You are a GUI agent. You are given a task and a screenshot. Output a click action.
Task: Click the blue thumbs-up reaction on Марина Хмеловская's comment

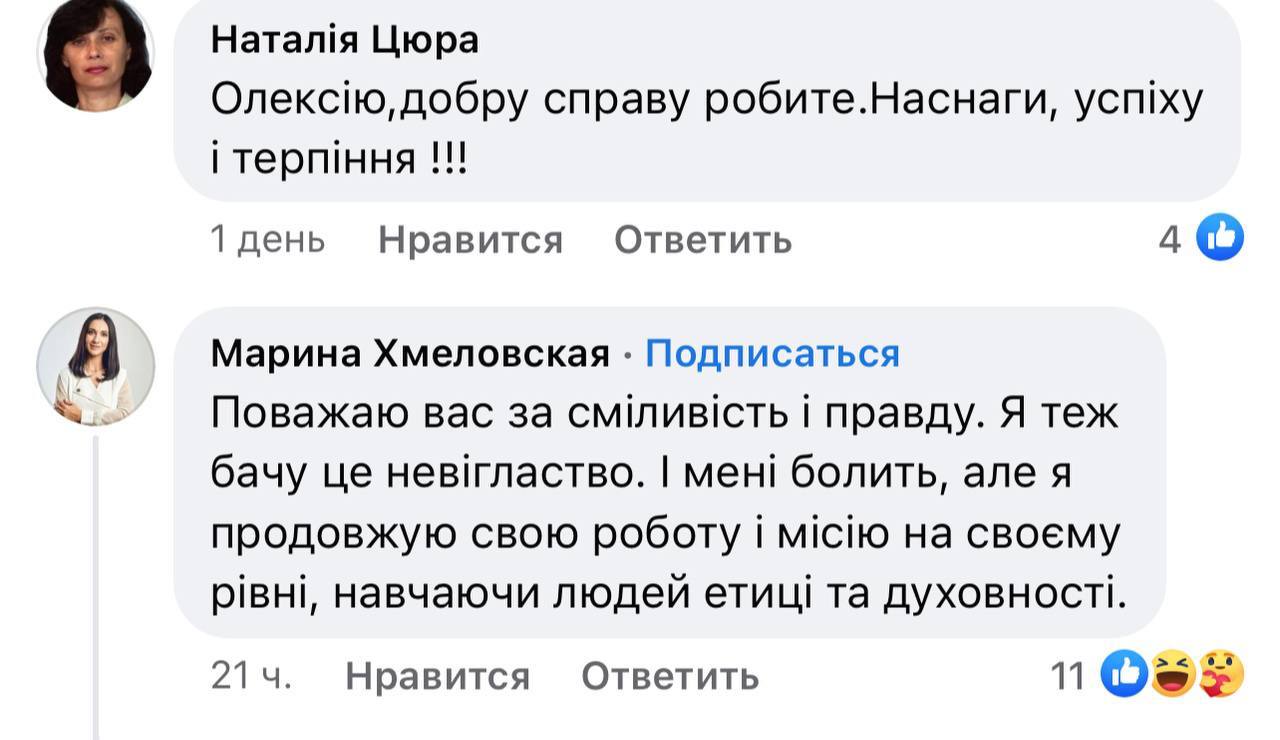[x=1123, y=674]
